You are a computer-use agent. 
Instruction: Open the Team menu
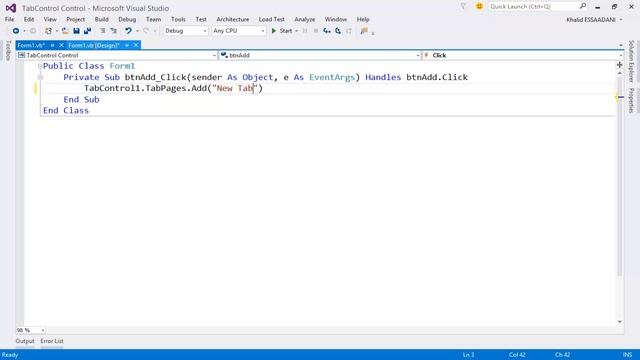pyautogui.click(x=153, y=19)
